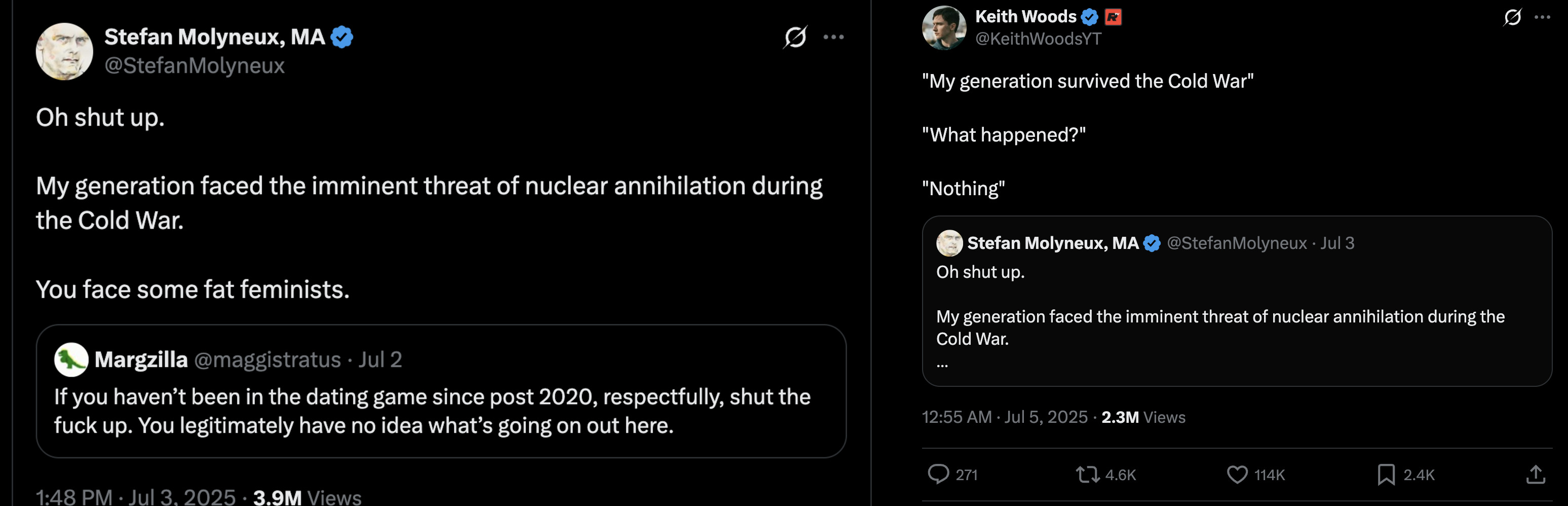Open Stefan Molyneux's profile picture
The width and height of the screenshot is (1568, 506).
tap(64, 52)
